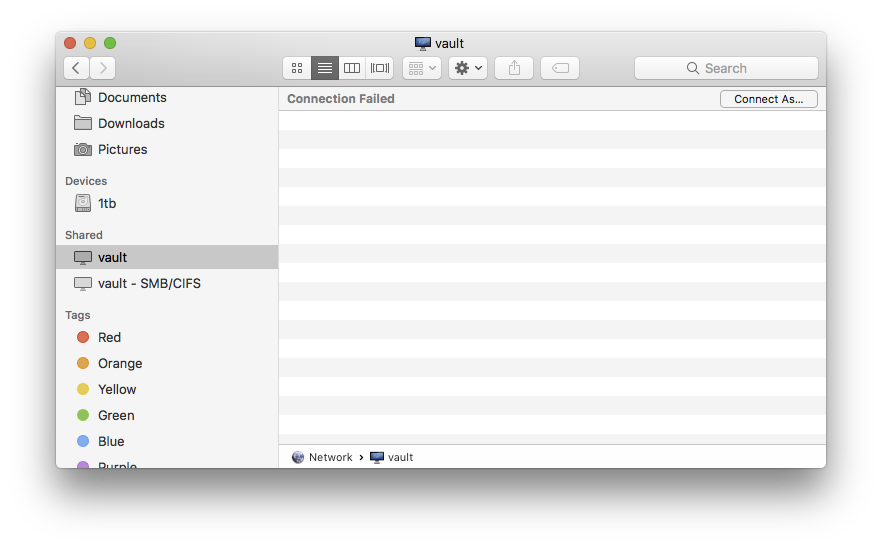Image resolution: width=882 pixels, height=548 pixels.
Task: Click the Connection Failed status text
Action: [341, 98]
